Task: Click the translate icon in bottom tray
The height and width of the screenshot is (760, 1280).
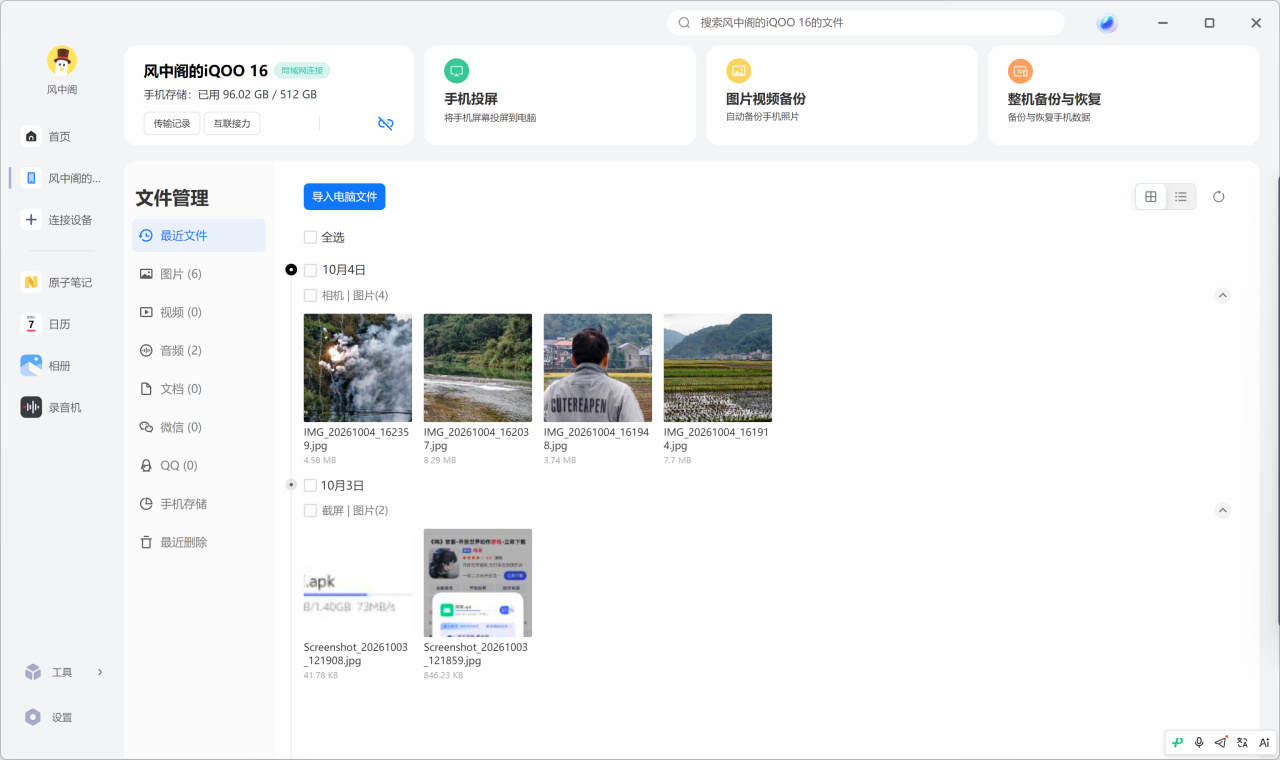Action: 1242,743
